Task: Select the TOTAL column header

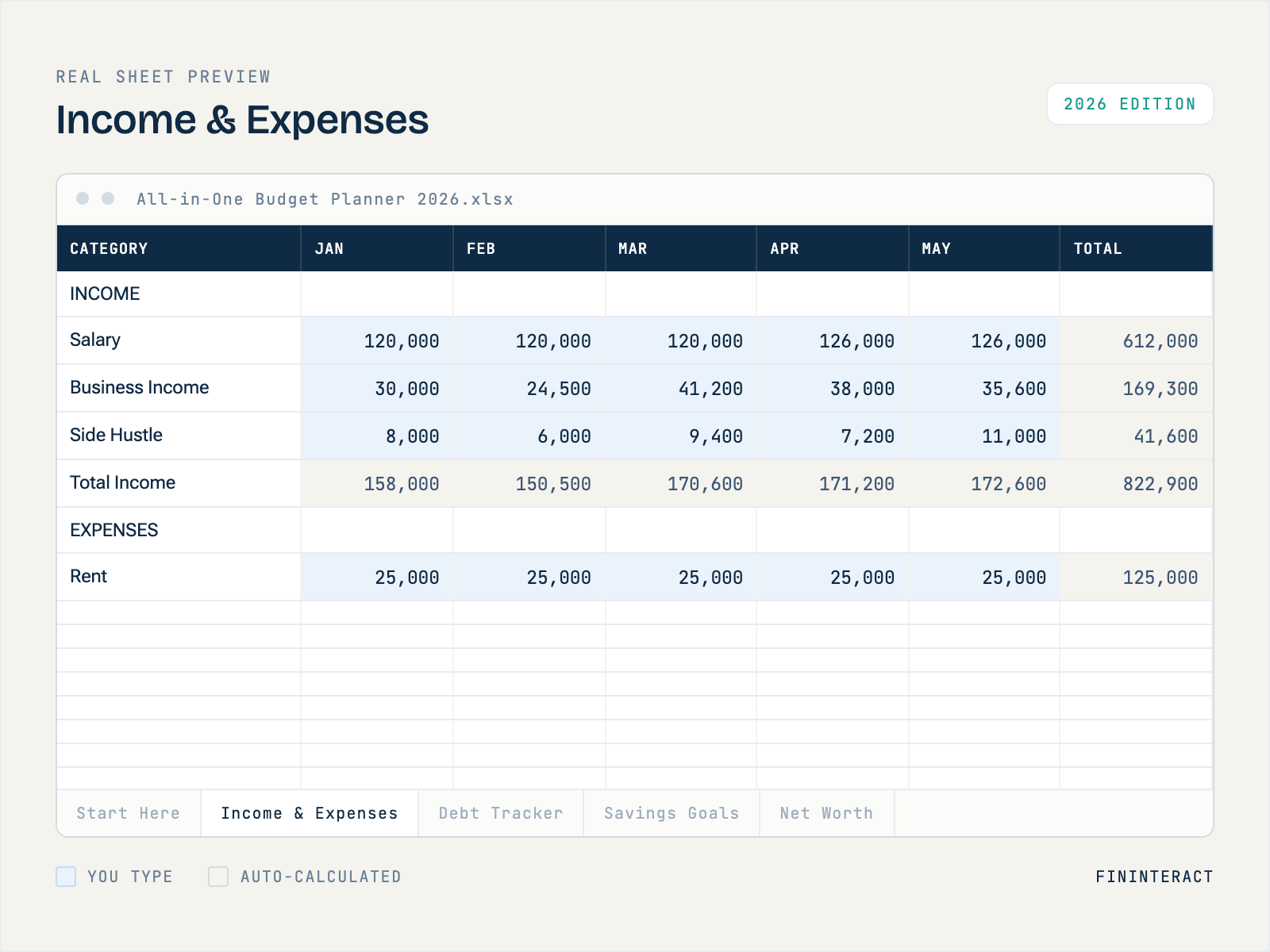Action: 1137,248
